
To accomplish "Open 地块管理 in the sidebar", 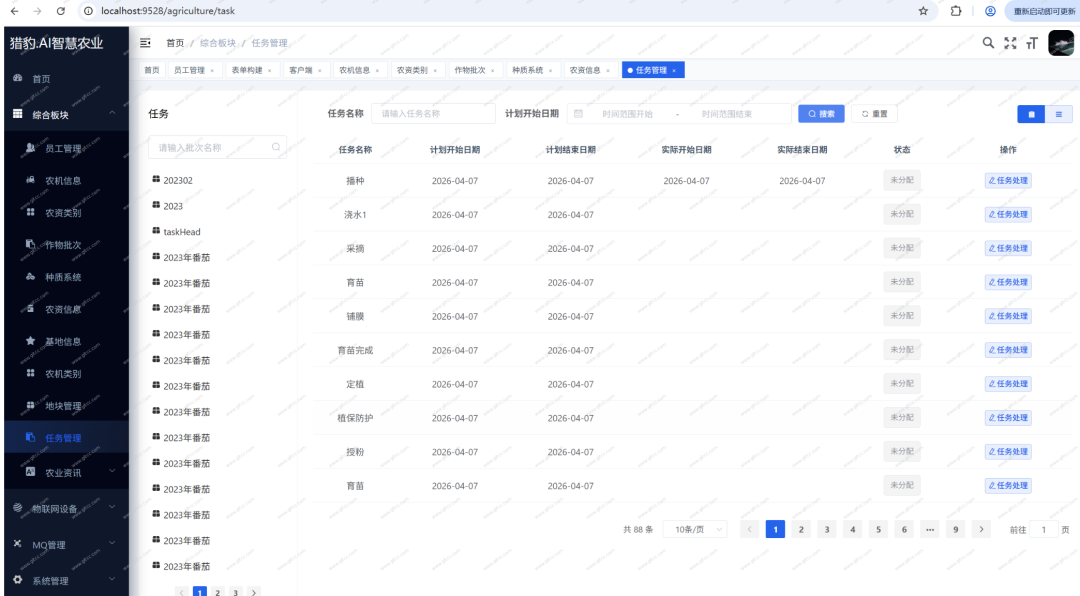I will point(66,406).
